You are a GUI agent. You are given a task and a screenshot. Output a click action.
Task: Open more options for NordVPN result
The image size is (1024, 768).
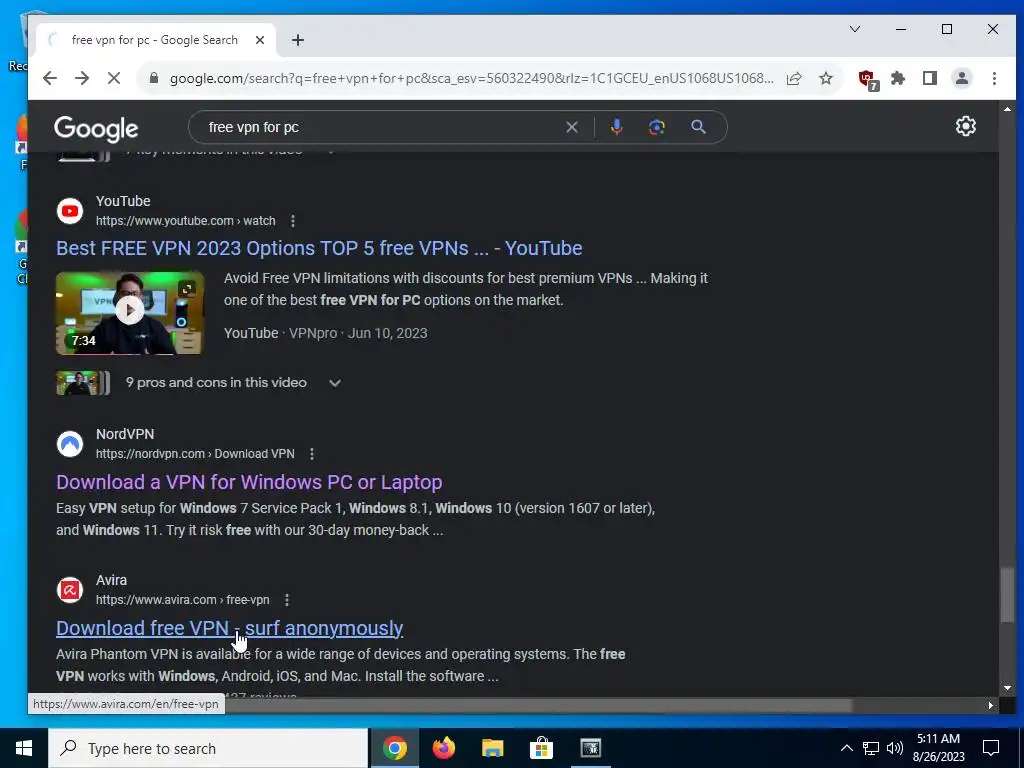[x=312, y=454]
